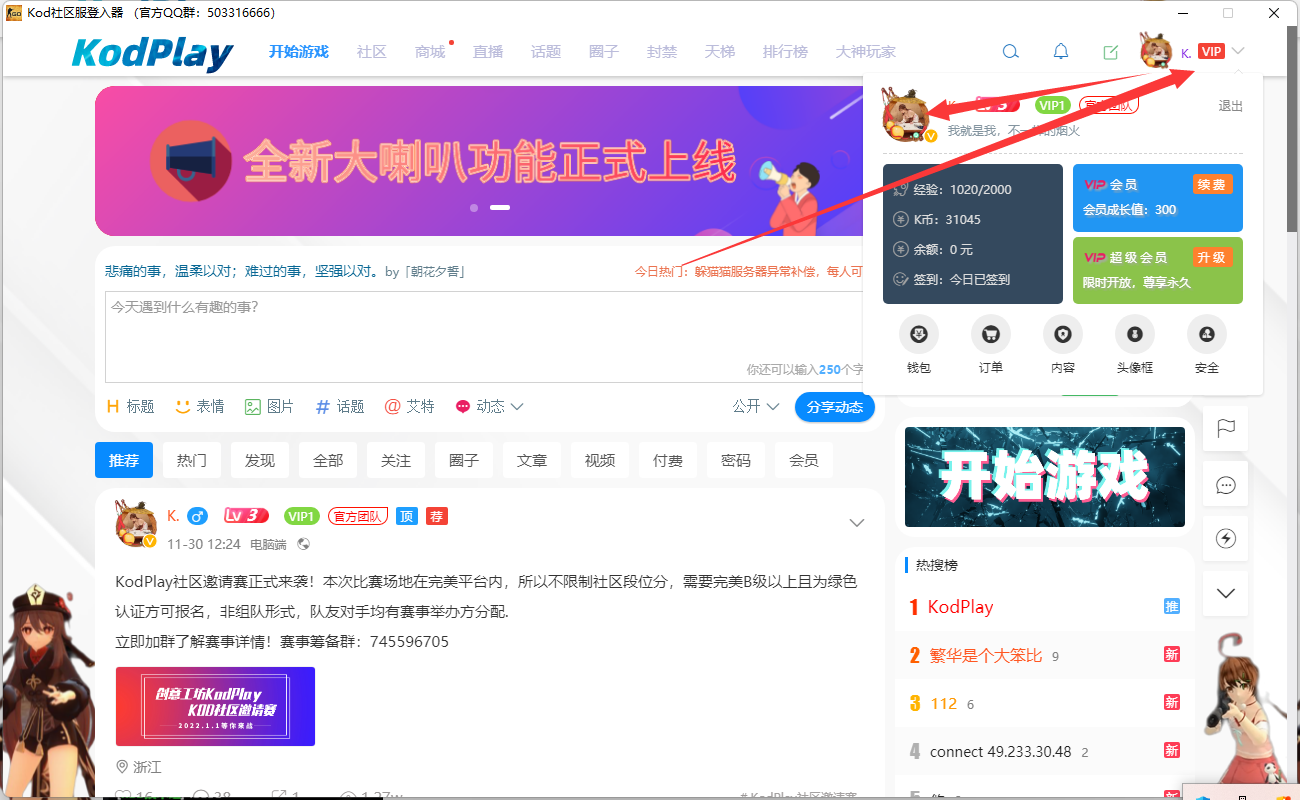Click the notification bell icon
The image size is (1300, 800).
point(1060,51)
